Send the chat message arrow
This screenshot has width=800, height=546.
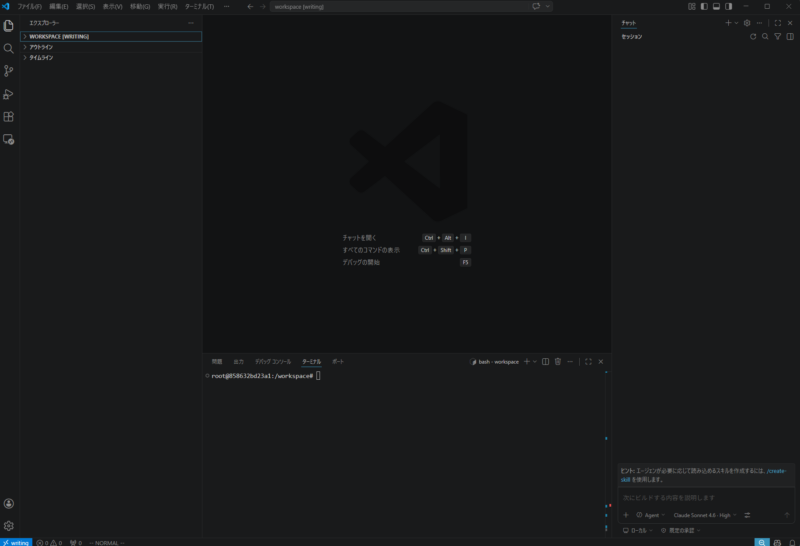click(787, 515)
